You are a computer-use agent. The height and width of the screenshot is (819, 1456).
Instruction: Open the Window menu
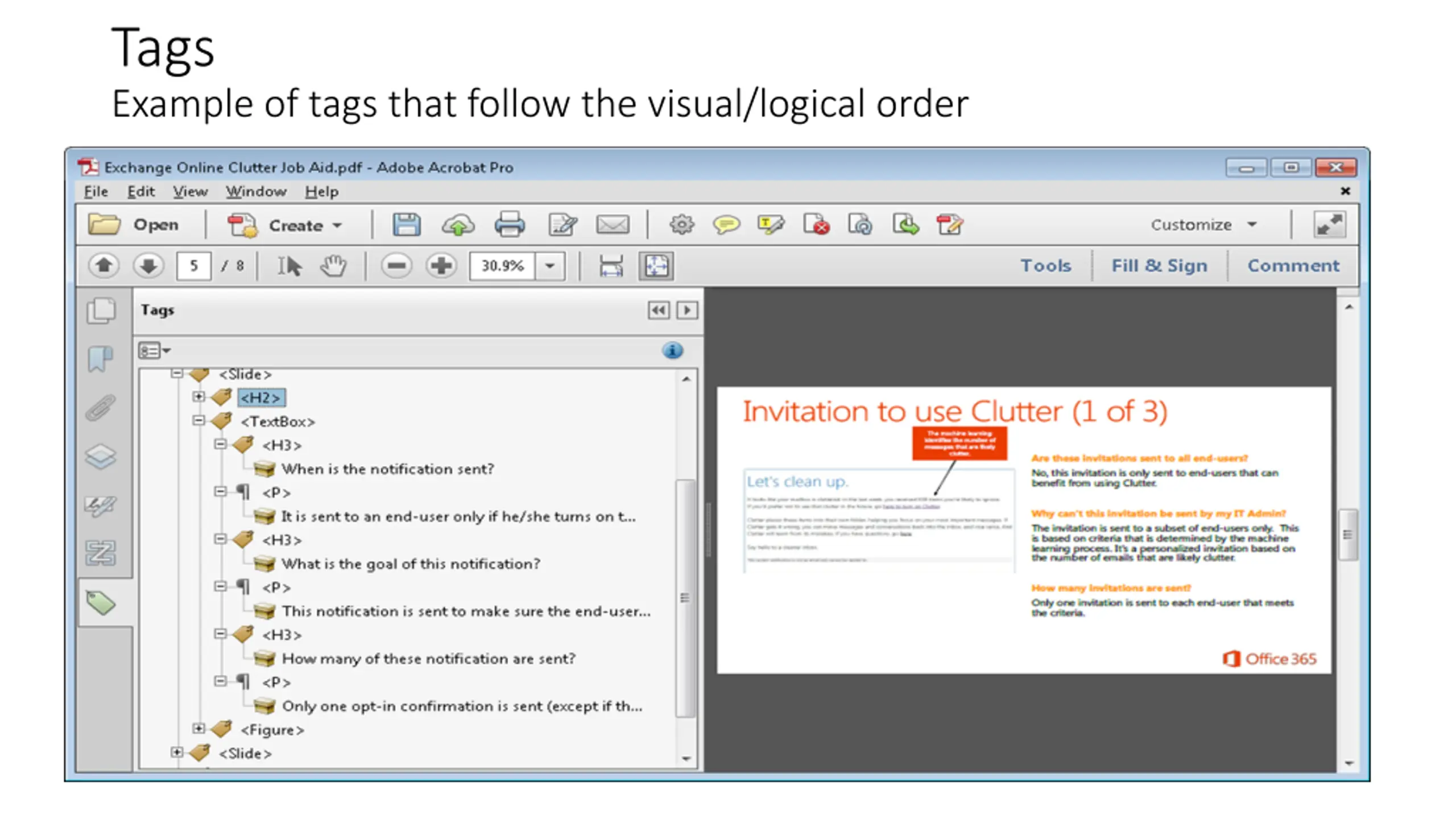(x=256, y=192)
